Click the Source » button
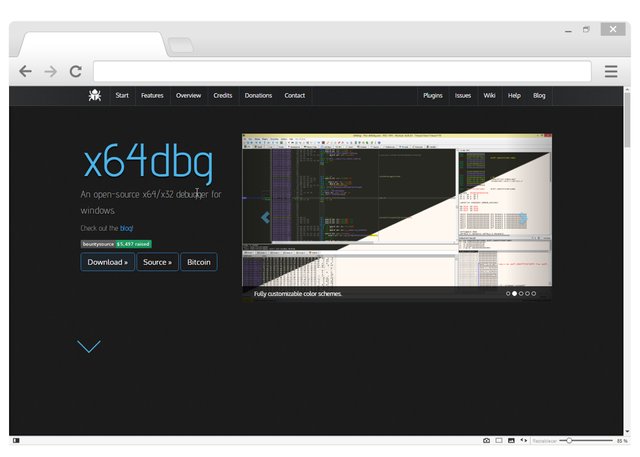640x457 pixels. click(x=158, y=262)
